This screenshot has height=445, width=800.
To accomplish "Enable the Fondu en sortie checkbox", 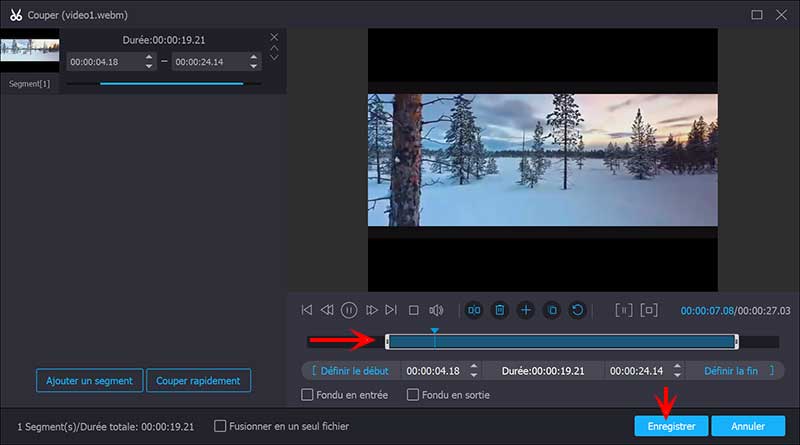I will tap(413, 395).
